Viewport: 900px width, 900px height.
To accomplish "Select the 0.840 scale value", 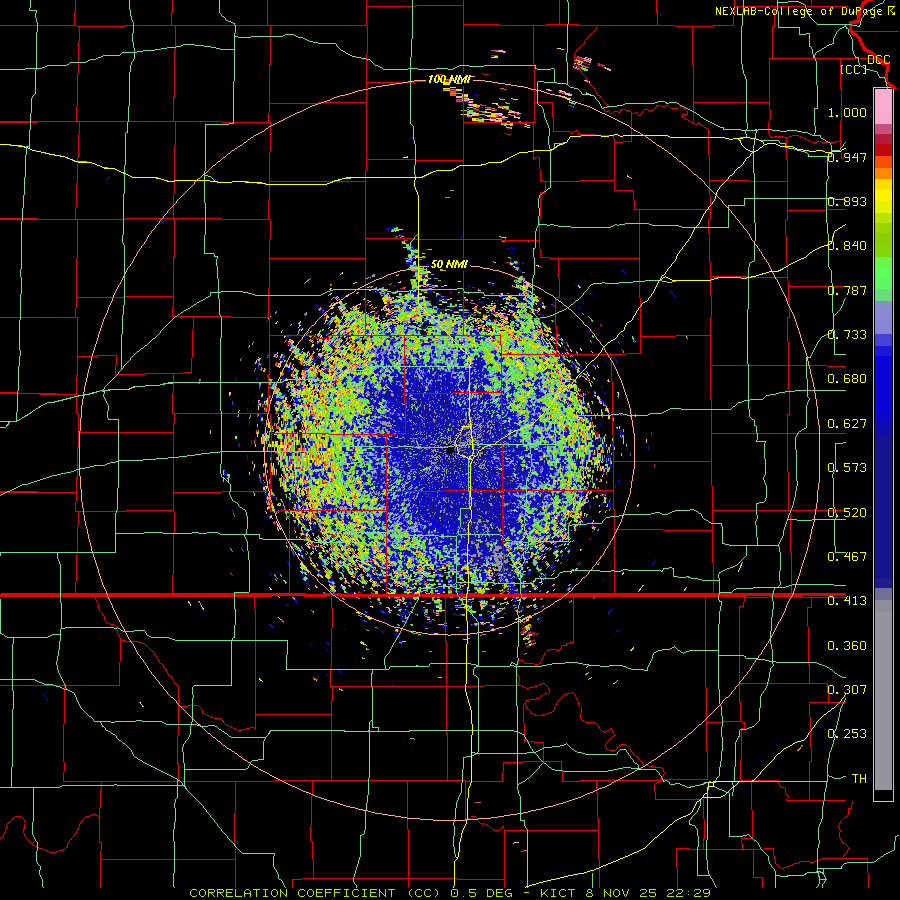I will [x=847, y=246].
